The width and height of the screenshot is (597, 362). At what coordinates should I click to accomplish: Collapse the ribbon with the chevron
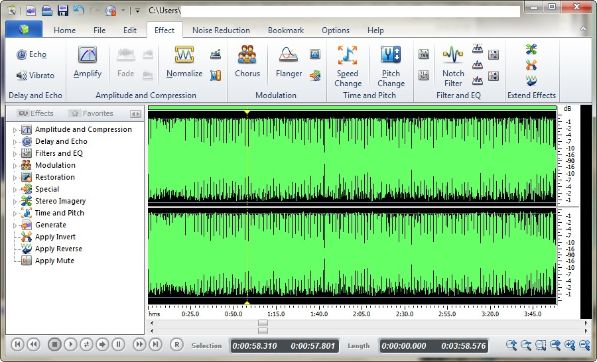point(583,29)
